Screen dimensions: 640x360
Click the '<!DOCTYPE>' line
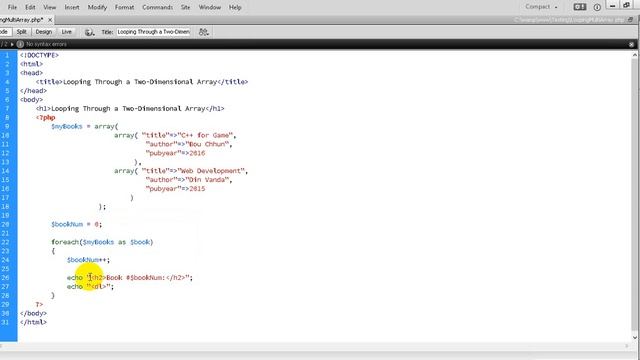click(39, 55)
